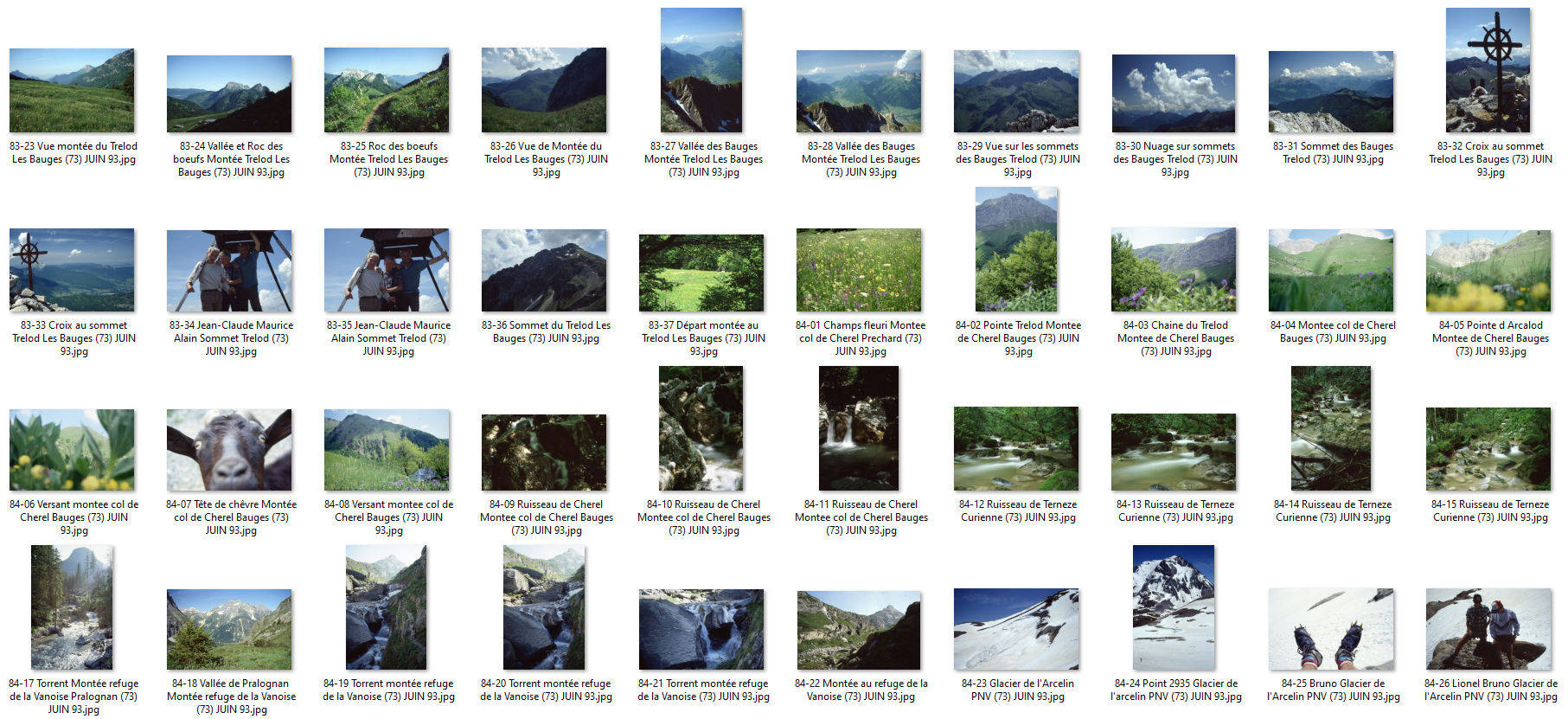Screen dimensions: 1568x719
Task: Pick the 84-02 Pointe Trelod vertical photo
Action: 1016,249
